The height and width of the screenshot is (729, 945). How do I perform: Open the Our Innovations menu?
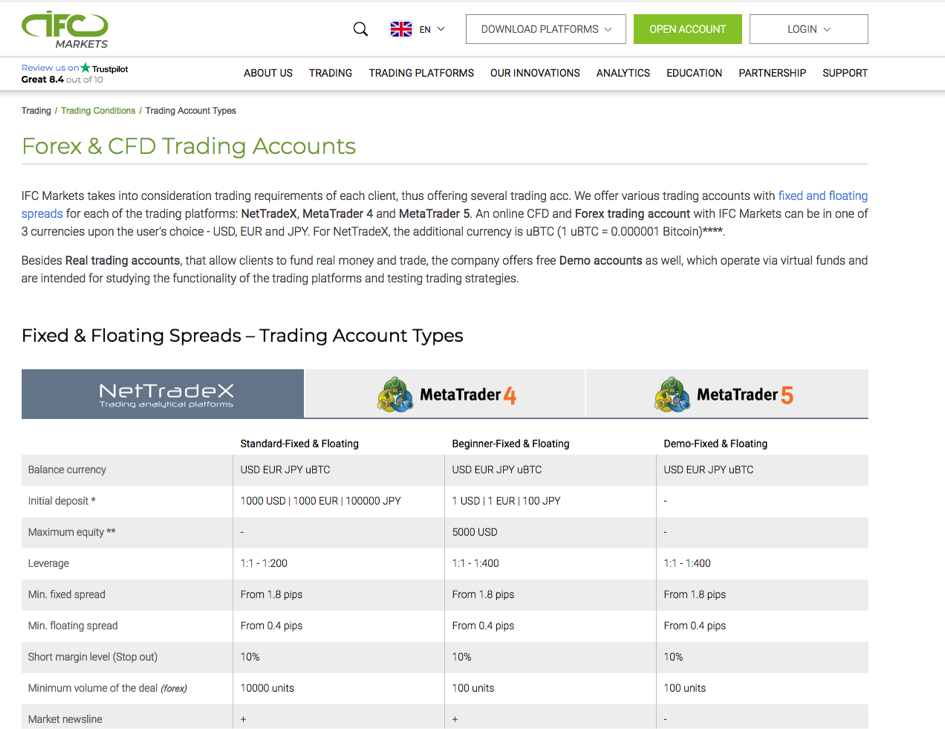(535, 73)
